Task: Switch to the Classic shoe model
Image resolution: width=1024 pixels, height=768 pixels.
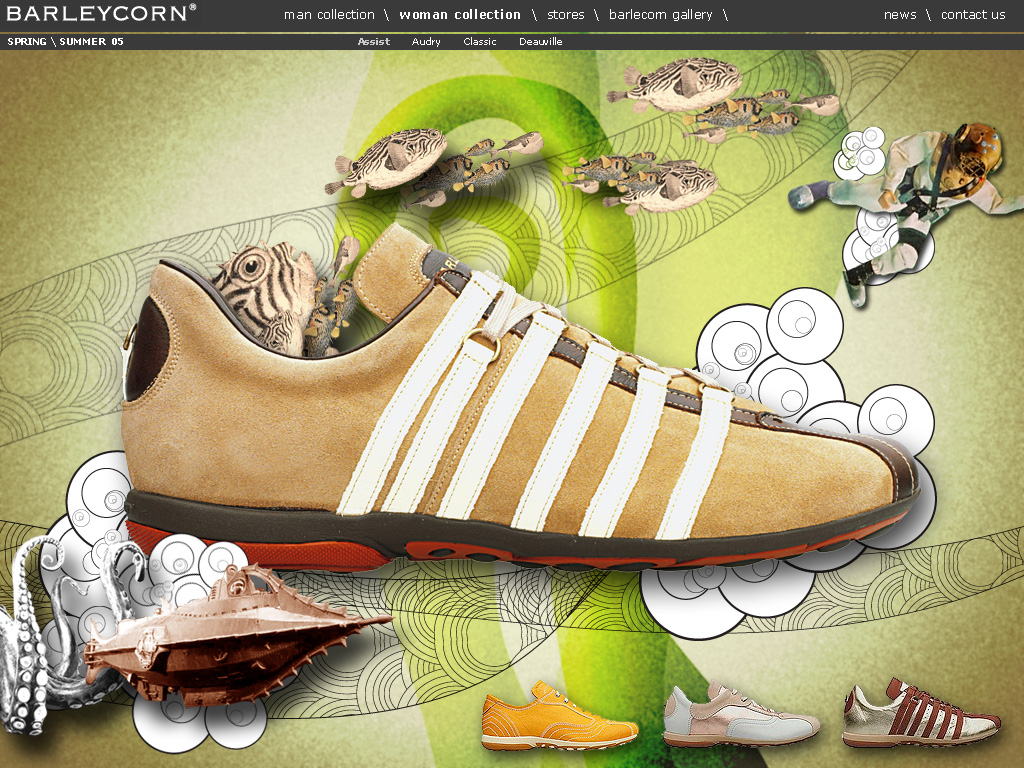Action: coord(480,41)
